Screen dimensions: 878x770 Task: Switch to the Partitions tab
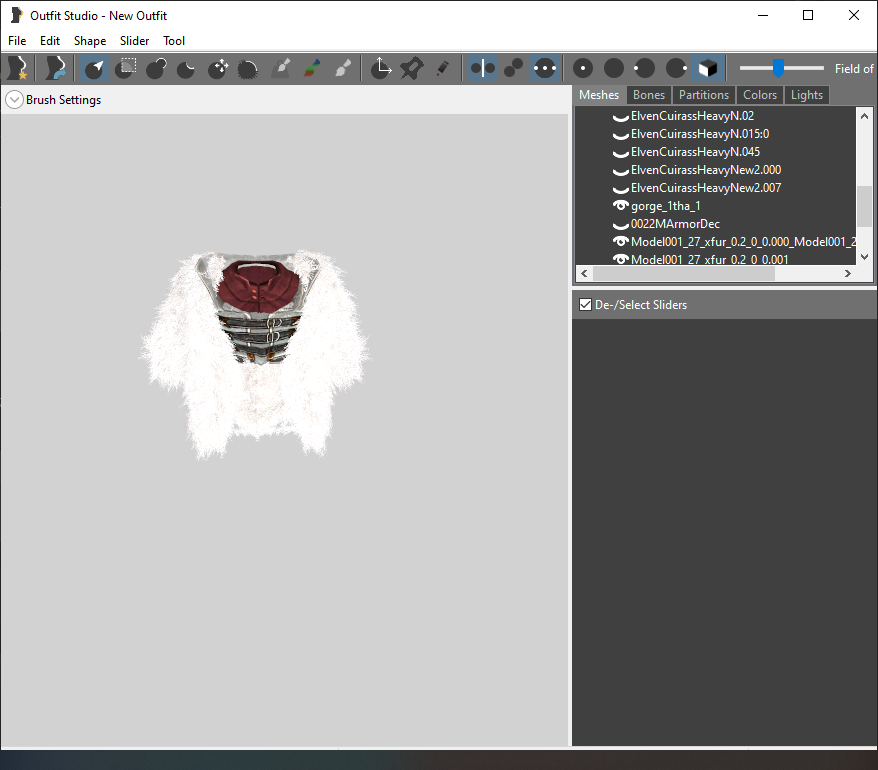(704, 95)
